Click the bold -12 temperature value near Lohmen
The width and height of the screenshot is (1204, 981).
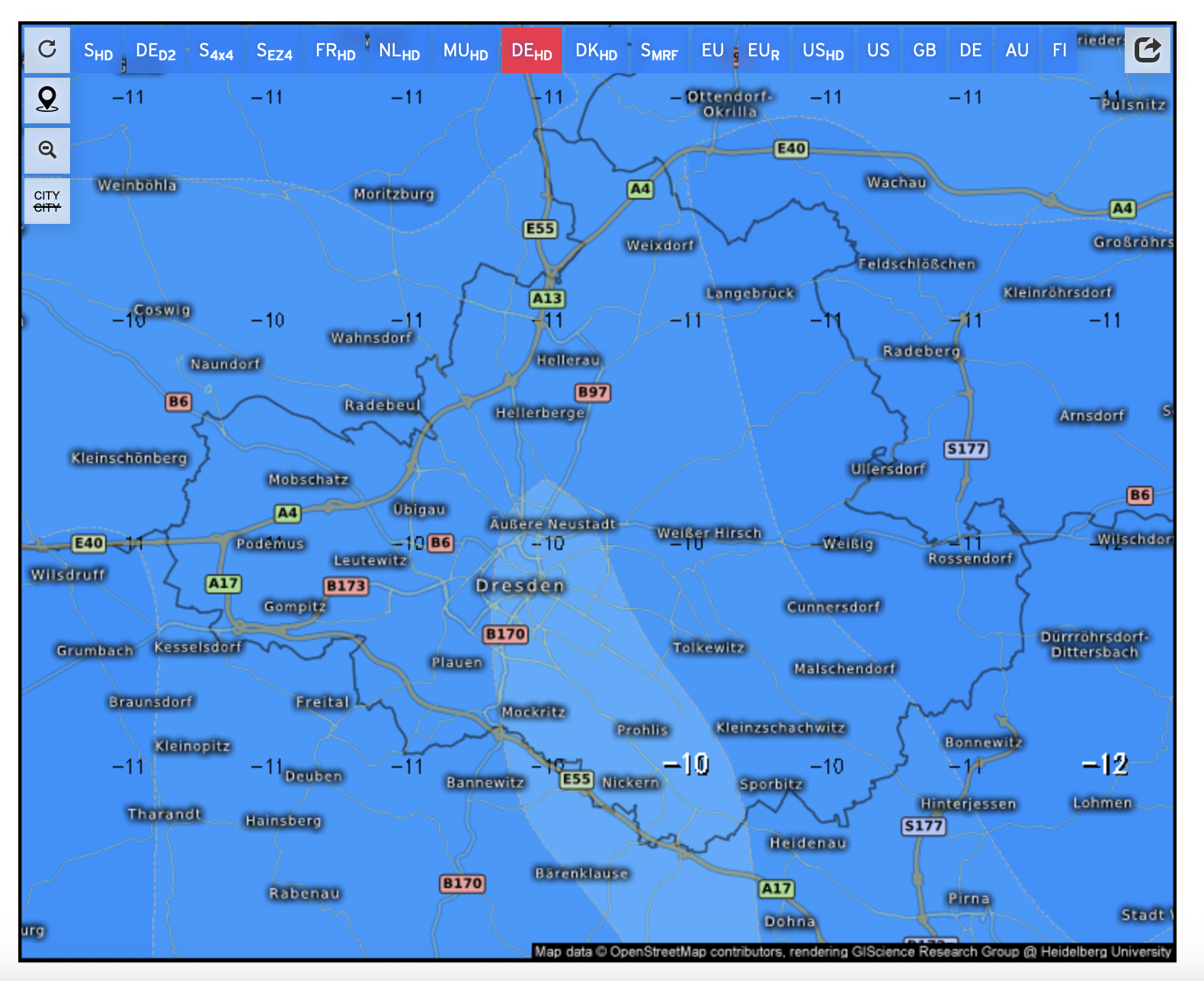[x=1104, y=764]
